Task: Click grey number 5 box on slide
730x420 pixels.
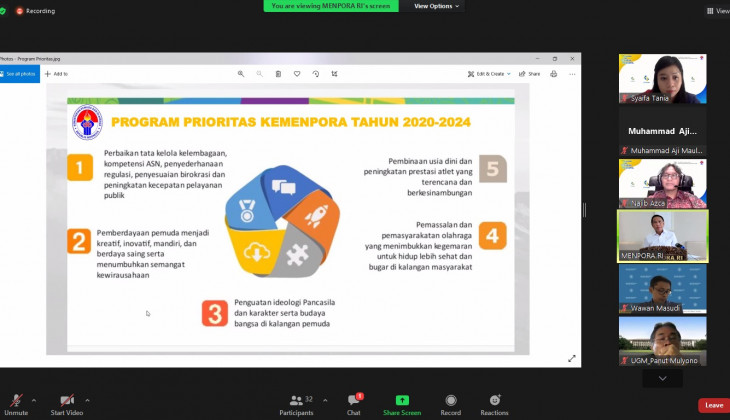Action: click(493, 169)
